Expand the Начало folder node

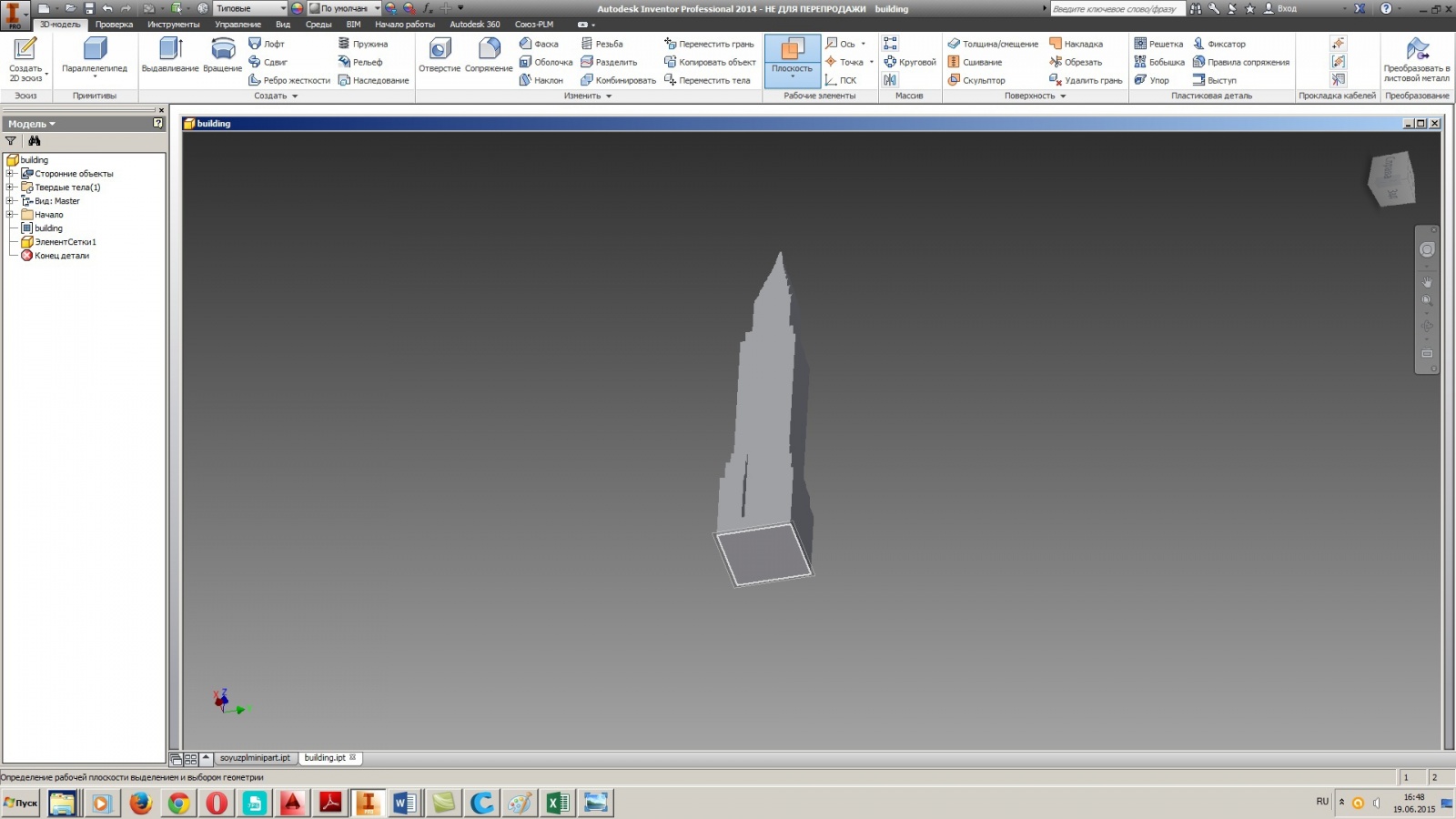pos(10,215)
